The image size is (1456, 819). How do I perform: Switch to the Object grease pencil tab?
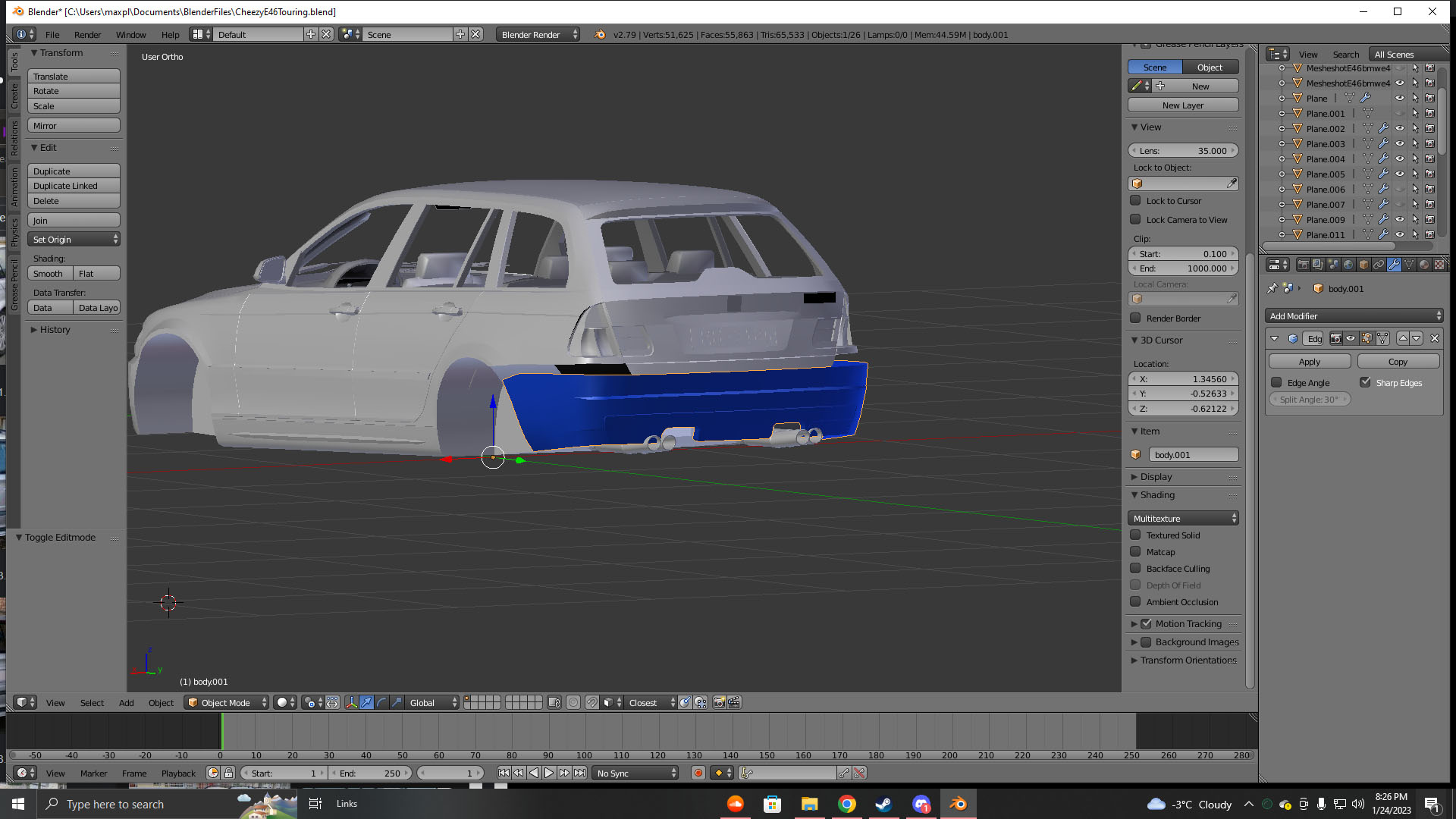1210,67
